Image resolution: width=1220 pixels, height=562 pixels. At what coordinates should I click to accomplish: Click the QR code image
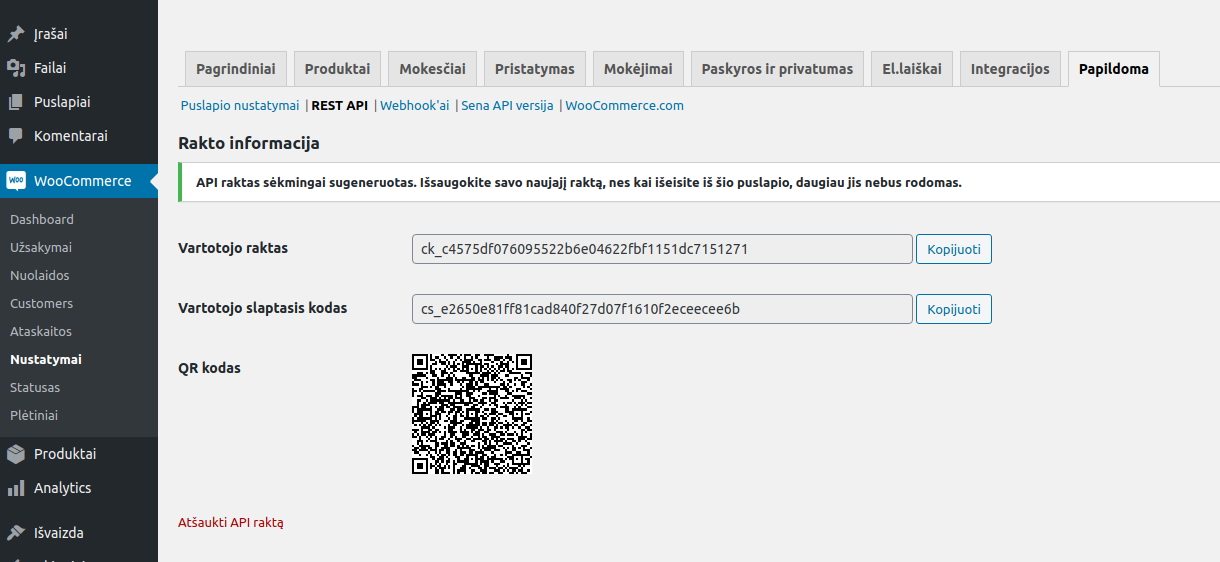point(471,414)
